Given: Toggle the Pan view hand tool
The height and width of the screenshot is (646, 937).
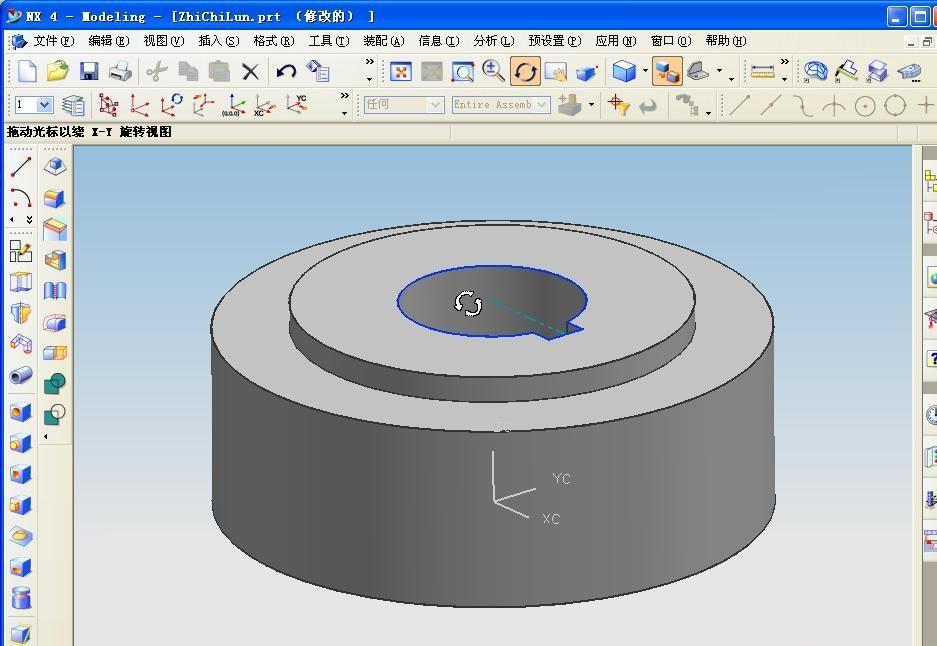Looking at the screenshot, I should click(x=556, y=71).
